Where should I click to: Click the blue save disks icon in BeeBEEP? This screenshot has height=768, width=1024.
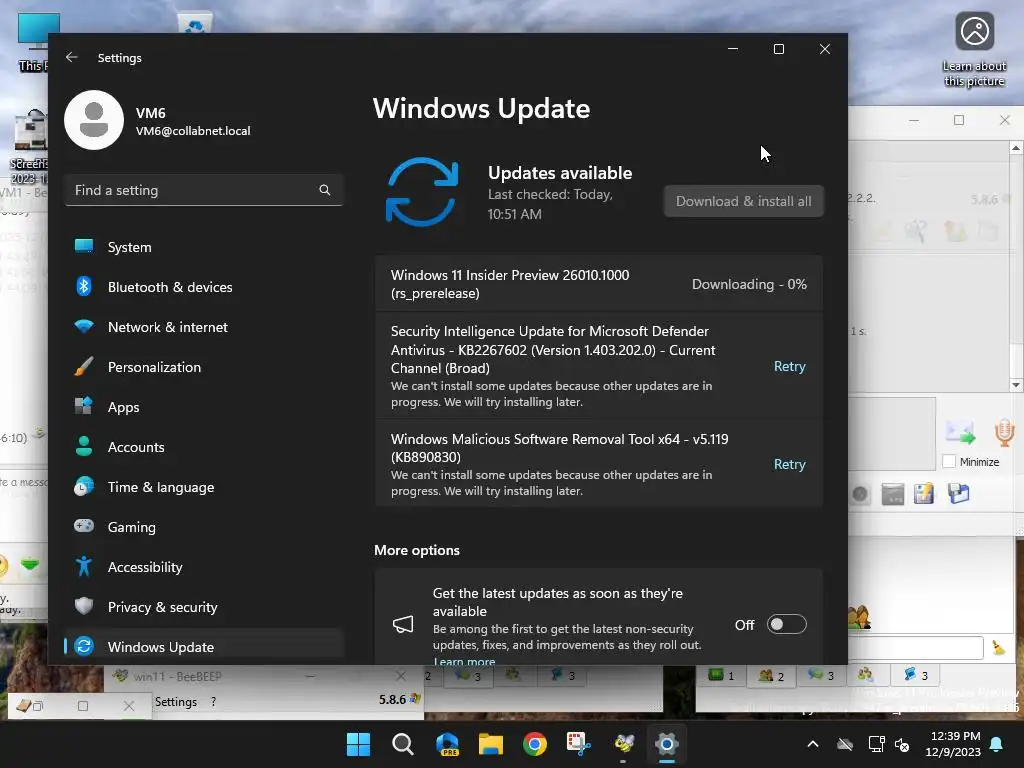coord(959,494)
